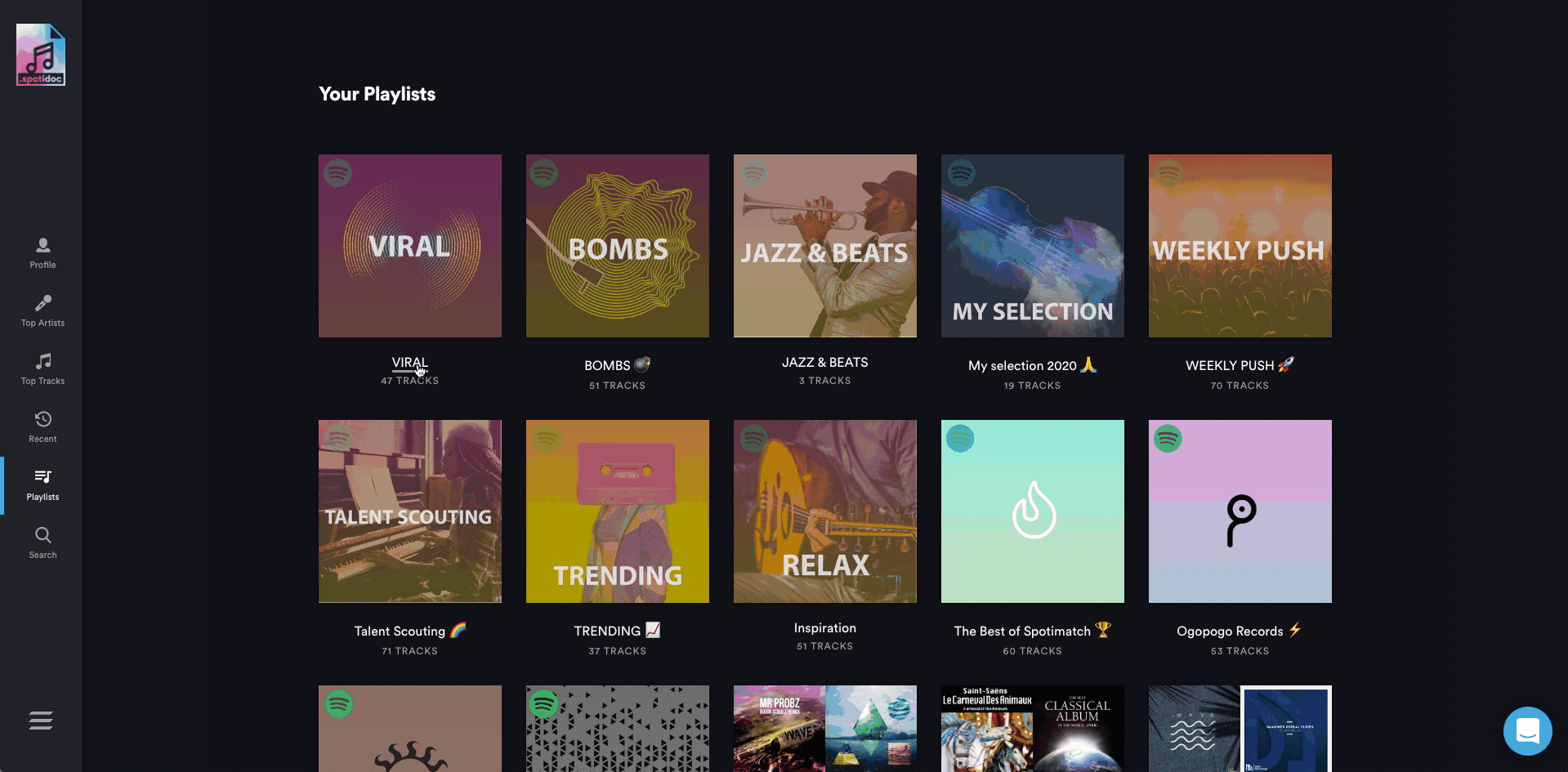Go to Top Artists microphone icon
Screen dimensions: 1568x772
[x=43, y=303]
